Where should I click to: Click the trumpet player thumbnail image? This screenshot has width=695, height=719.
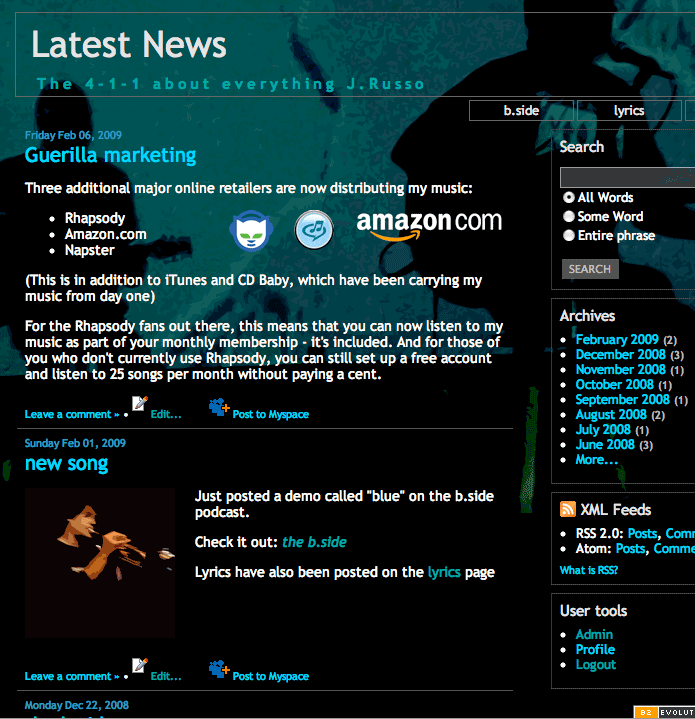coord(100,563)
